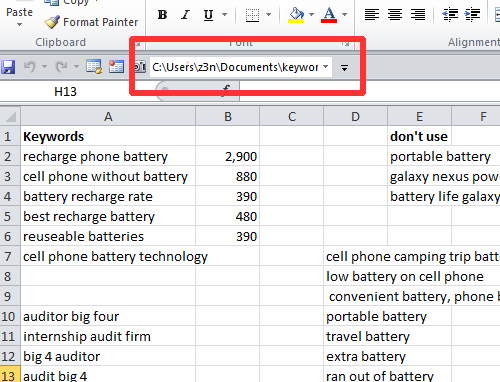Undo last action
The height and width of the screenshot is (382, 500).
[x=29, y=67]
